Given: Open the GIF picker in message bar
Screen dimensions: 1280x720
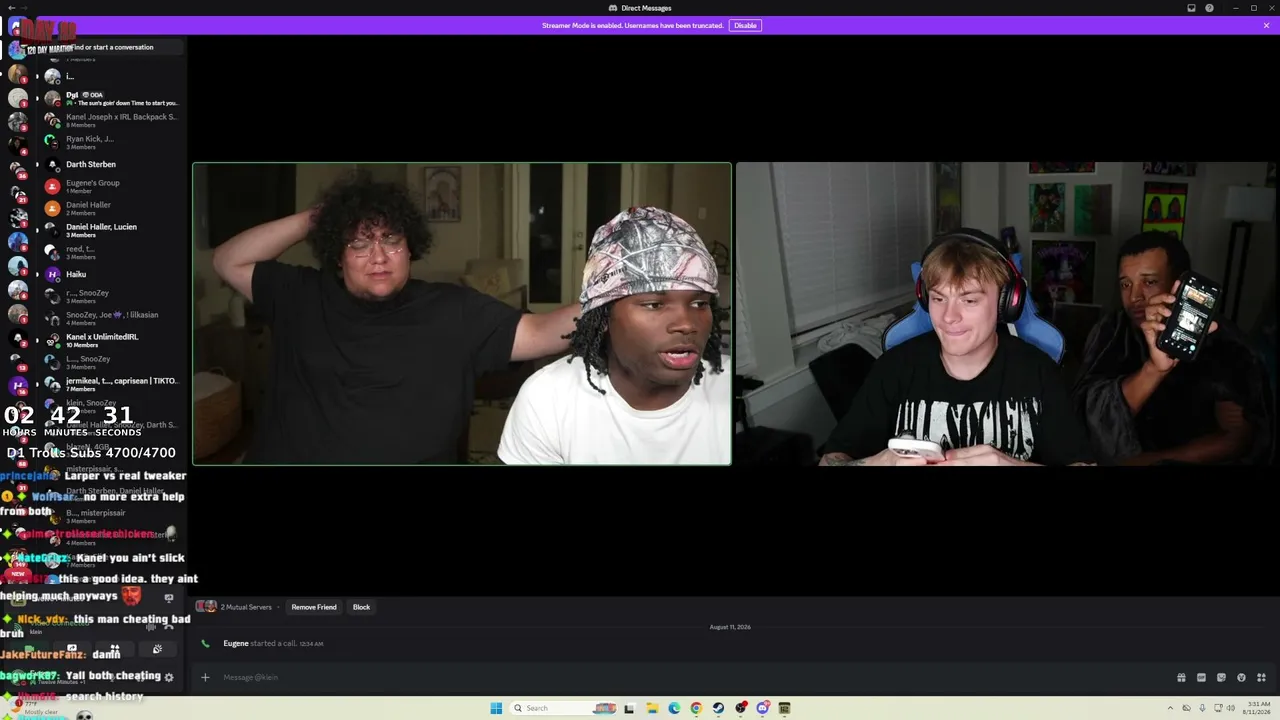Looking at the screenshot, I should [x=1201, y=677].
